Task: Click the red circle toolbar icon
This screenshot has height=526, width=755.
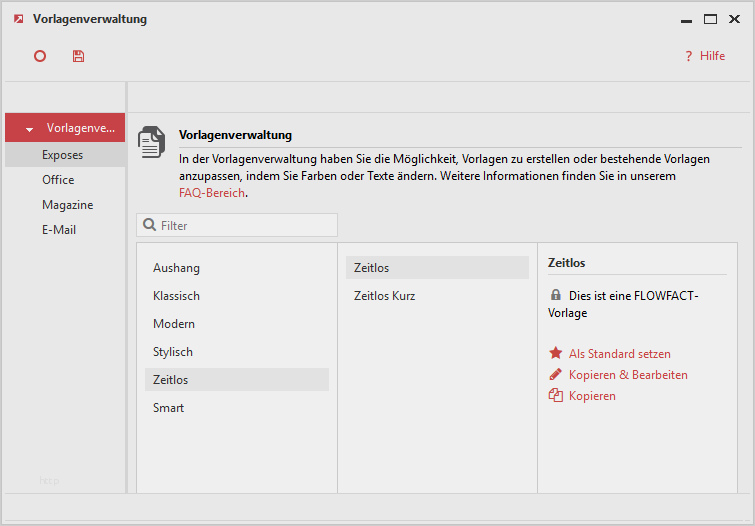Action: pyautogui.click(x=40, y=56)
